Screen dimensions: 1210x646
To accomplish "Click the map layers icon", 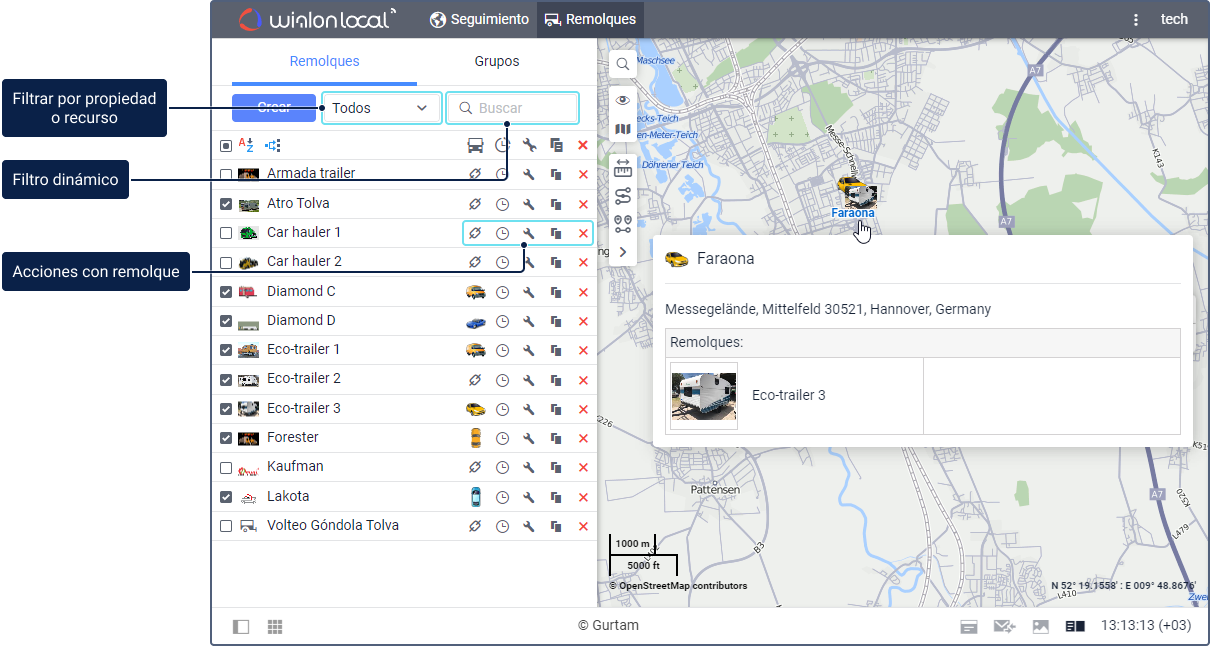I will point(622,129).
